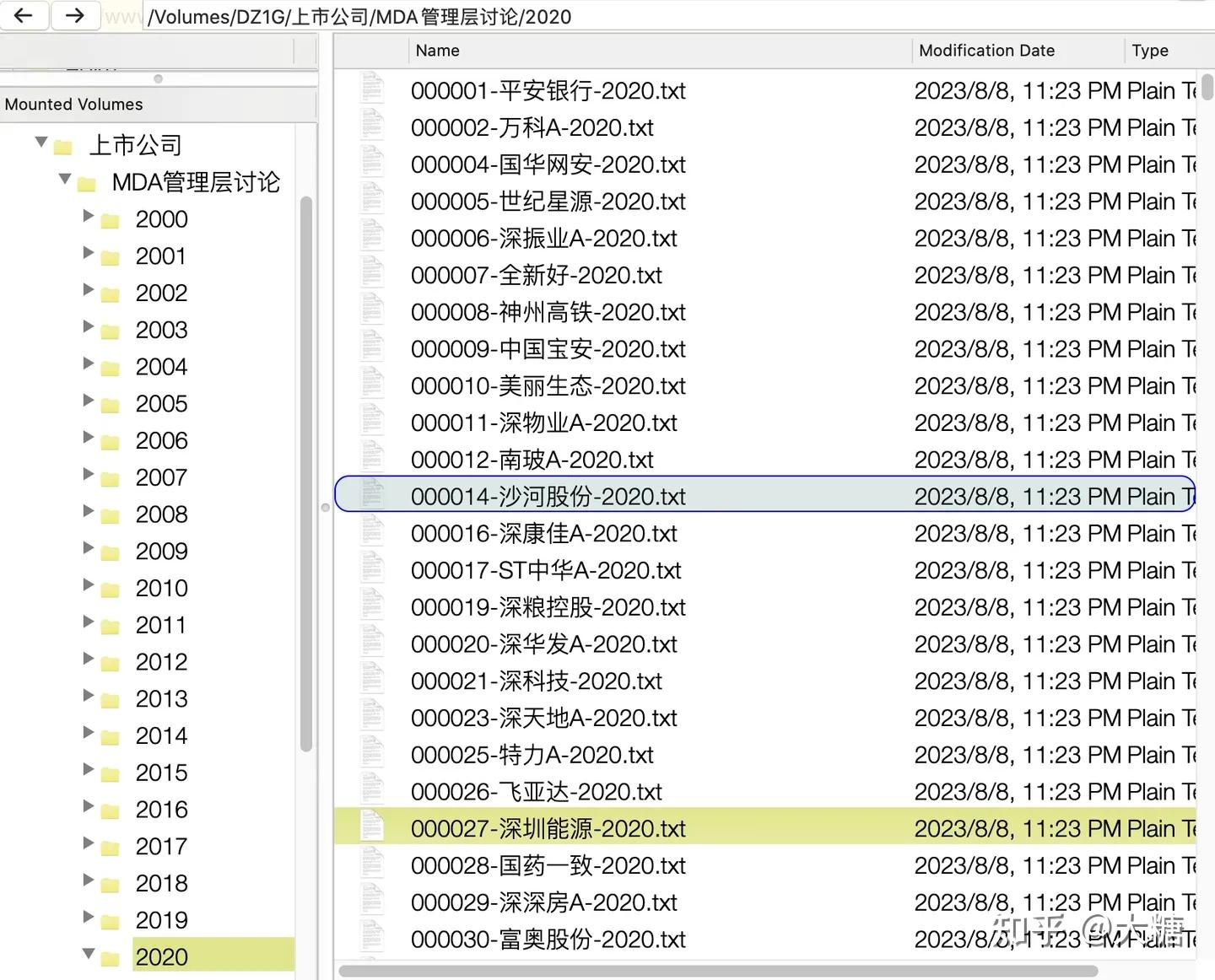The height and width of the screenshot is (980, 1215).
Task: Collapse the 2020 folder
Action: [89, 954]
